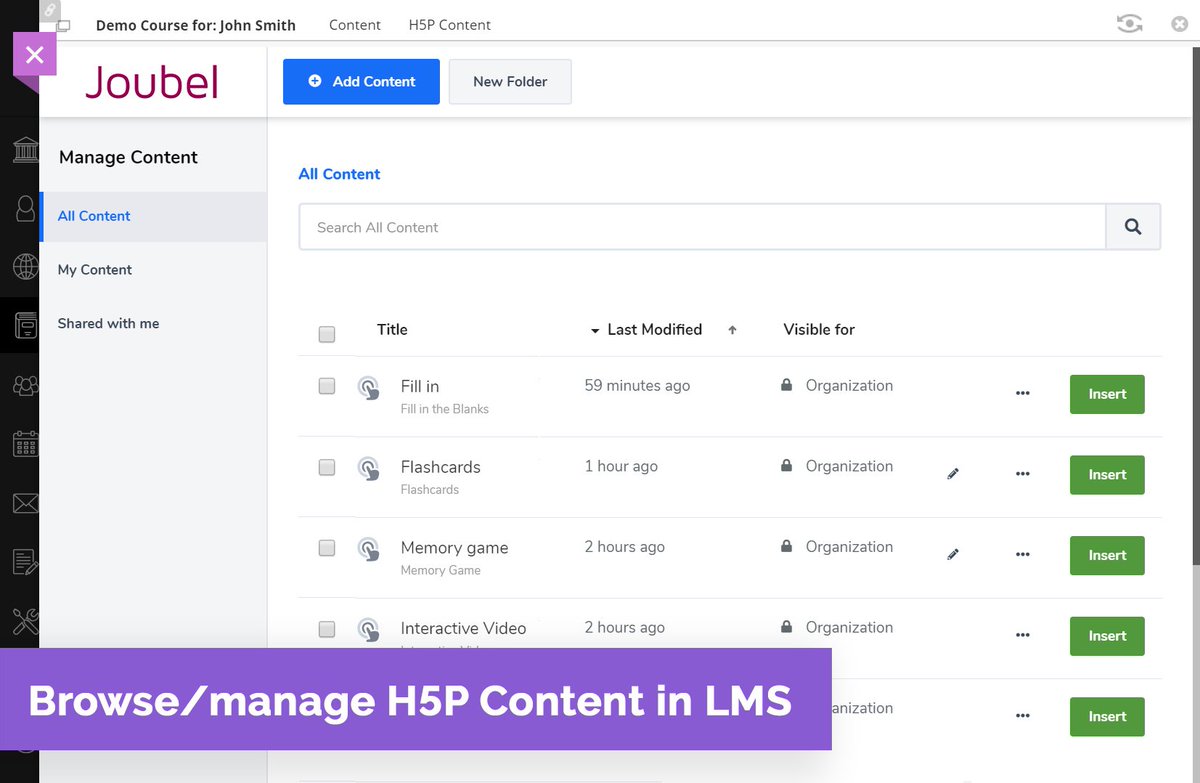Click the Search All Content field
1200x783 pixels.
click(702, 227)
